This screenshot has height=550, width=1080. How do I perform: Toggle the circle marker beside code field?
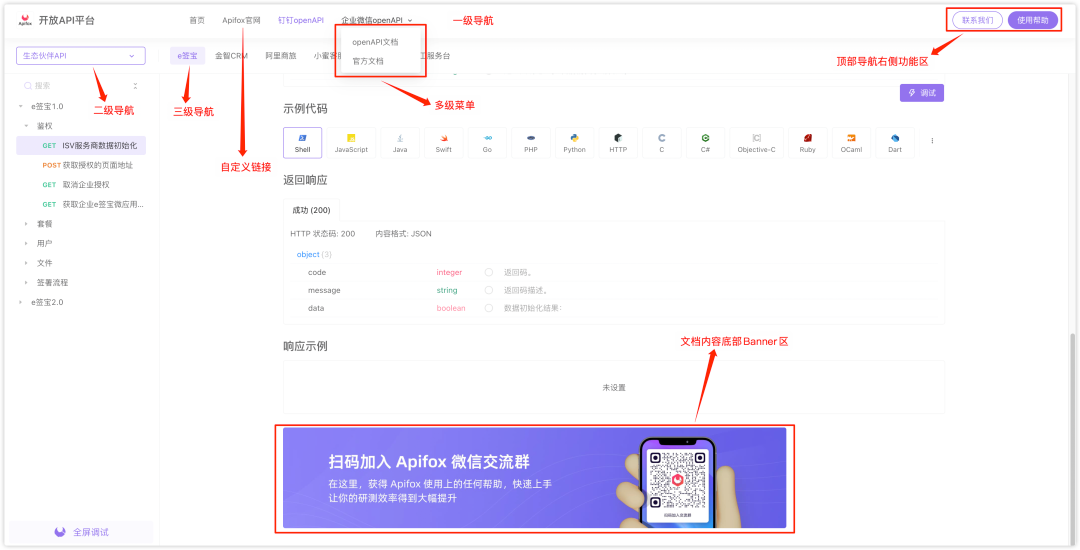[488, 273]
